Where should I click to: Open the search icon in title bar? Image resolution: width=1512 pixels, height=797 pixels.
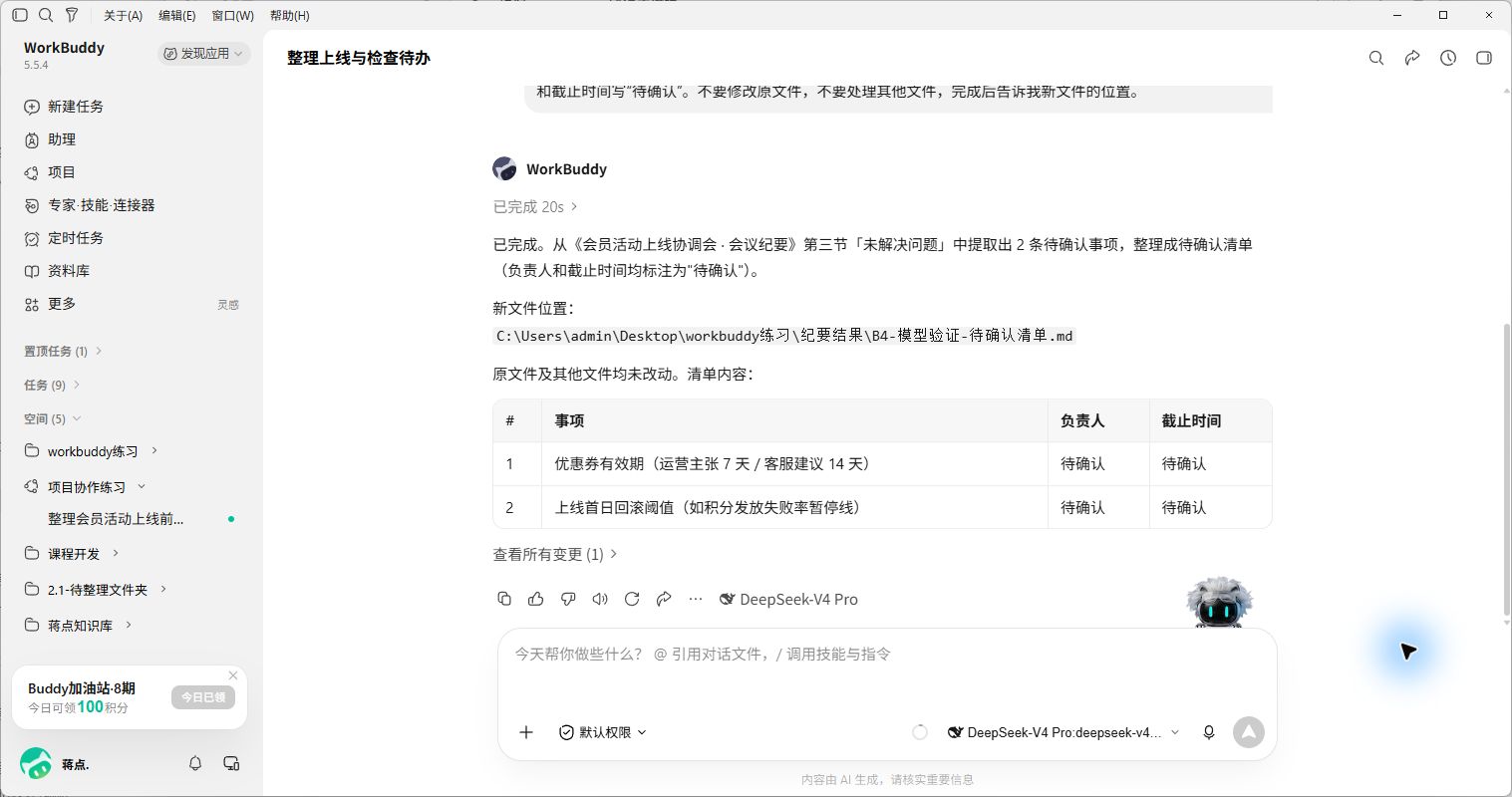click(46, 15)
